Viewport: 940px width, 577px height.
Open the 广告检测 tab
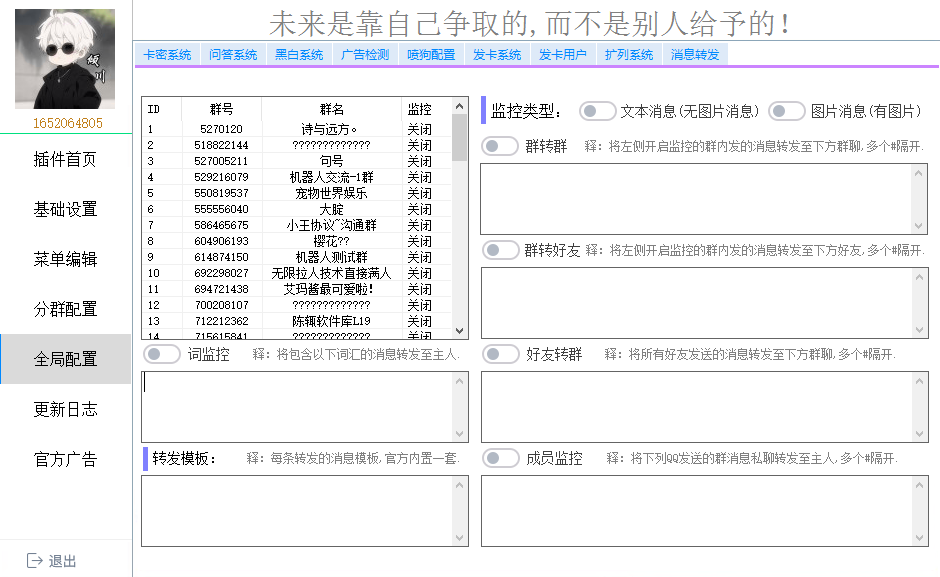[365, 55]
